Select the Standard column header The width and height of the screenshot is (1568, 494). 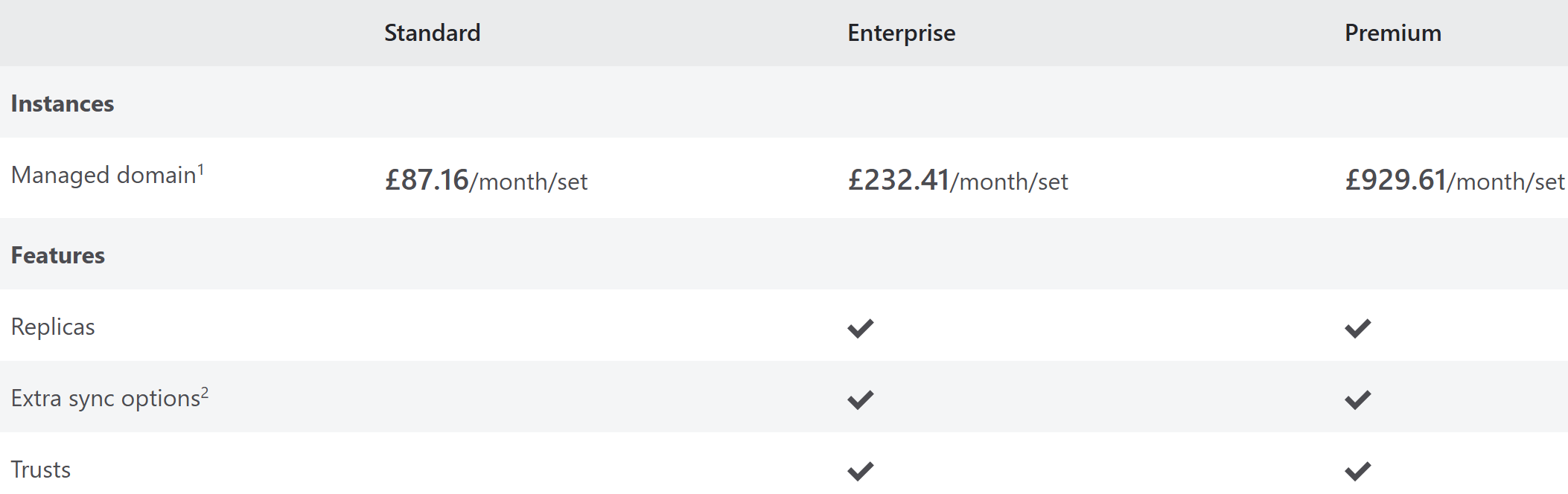tap(432, 33)
